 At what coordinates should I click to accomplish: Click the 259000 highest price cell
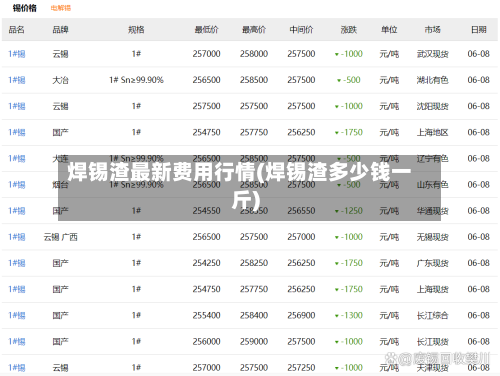coord(254,342)
